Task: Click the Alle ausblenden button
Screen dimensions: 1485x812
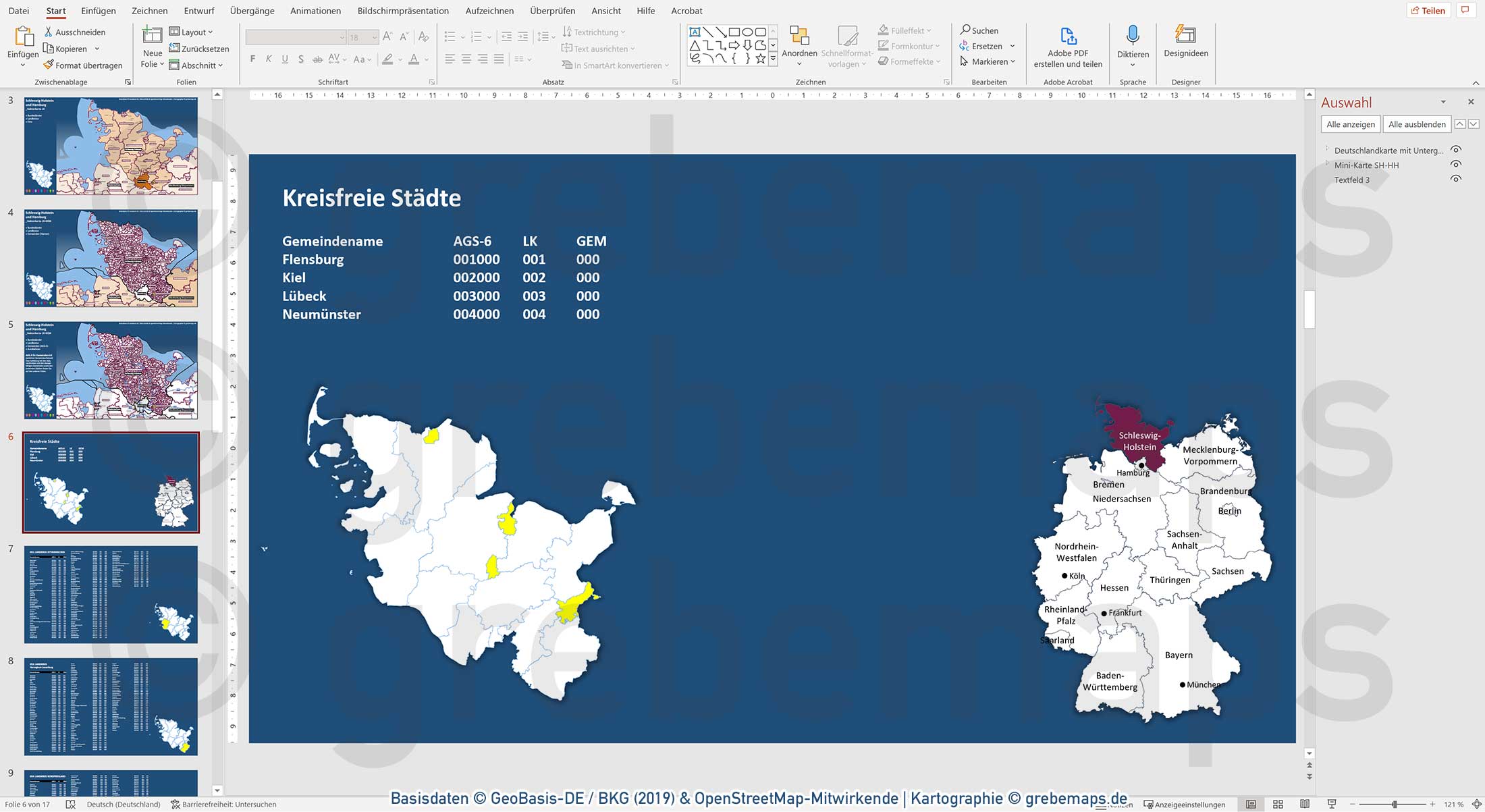Action: 1417,124
